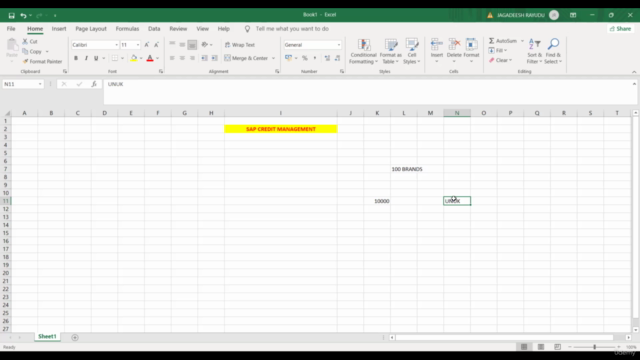
Task: Expand the Merge & Center dropdown arrow
Action: tap(273, 58)
